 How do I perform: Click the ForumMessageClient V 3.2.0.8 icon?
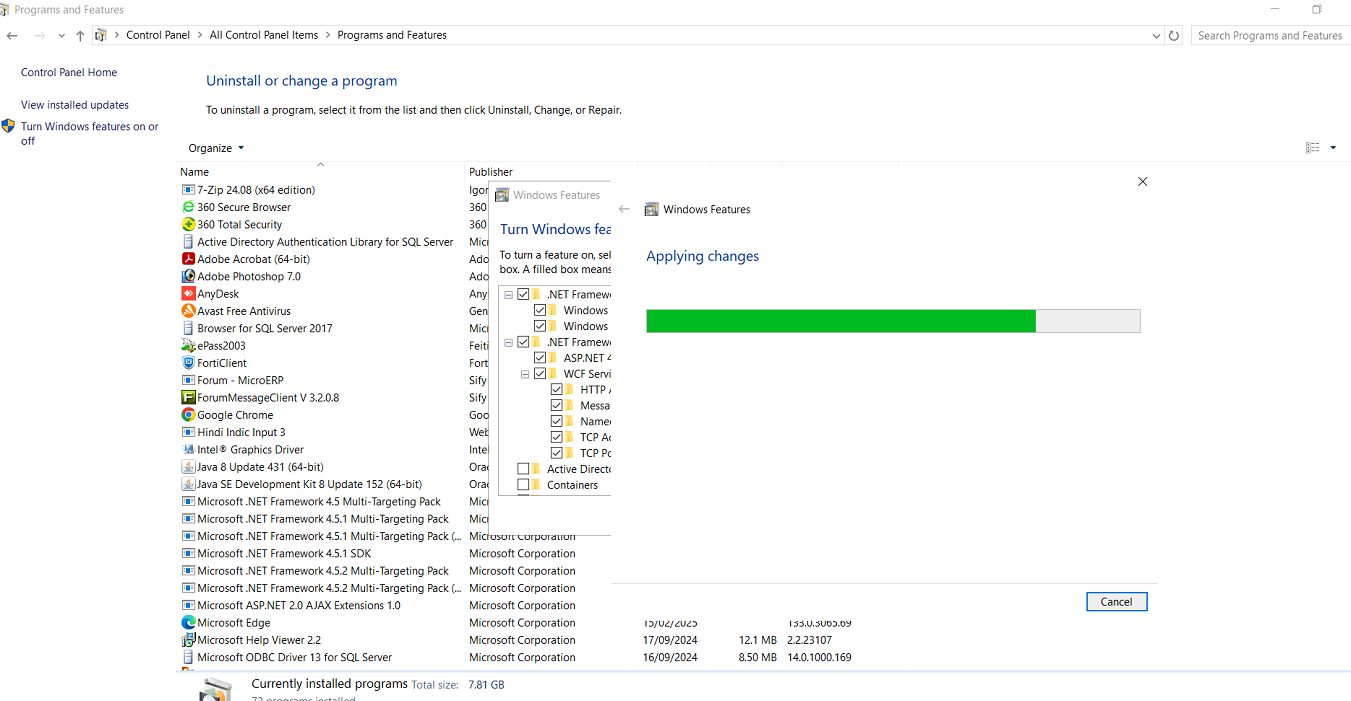pyautogui.click(x=188, y=397)
